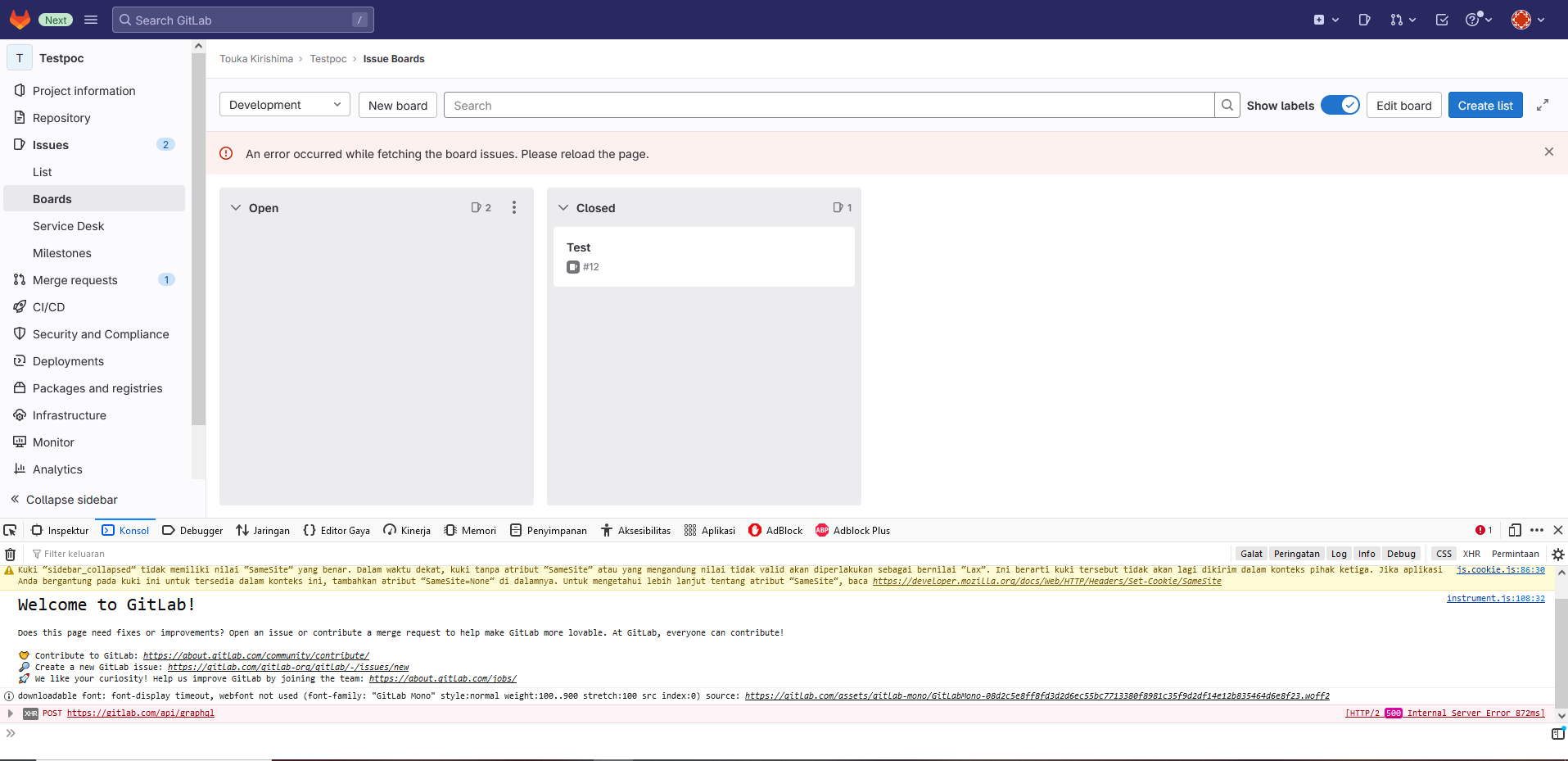Open the To-Do list icon
The height and width of the screenshot is (761, 1568).
coord(1442,20)
